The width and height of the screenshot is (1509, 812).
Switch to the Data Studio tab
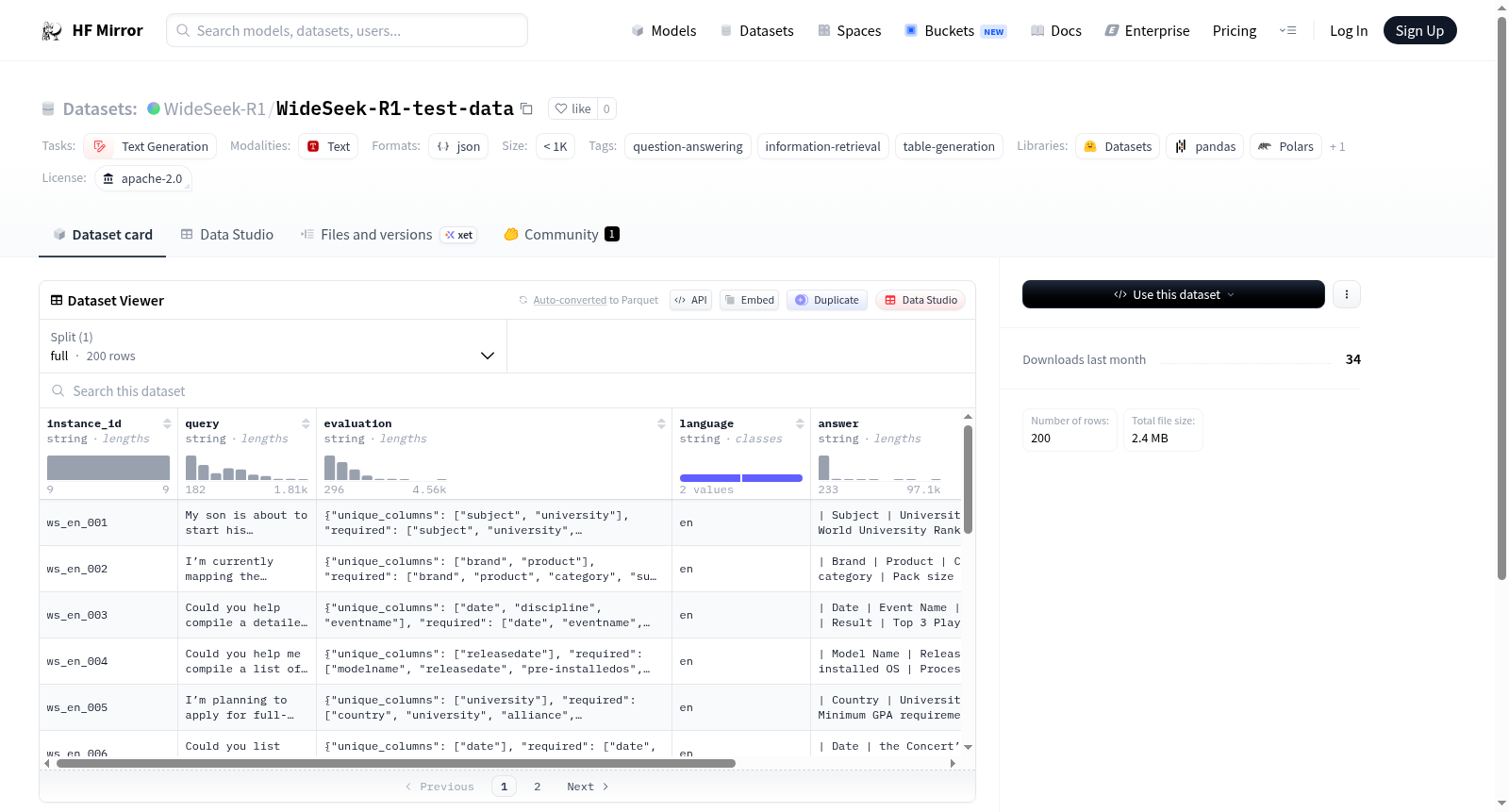pos(227,235)
